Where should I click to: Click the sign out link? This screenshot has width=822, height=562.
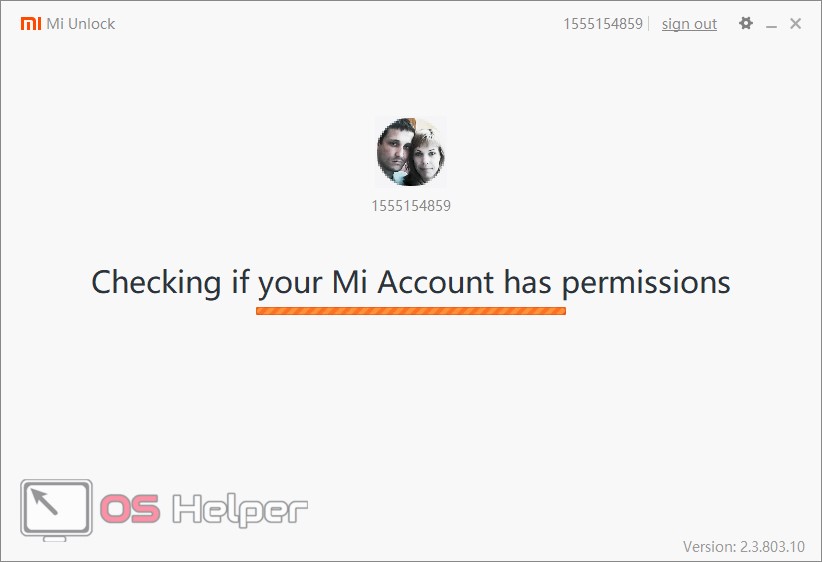tap(689, 24)
